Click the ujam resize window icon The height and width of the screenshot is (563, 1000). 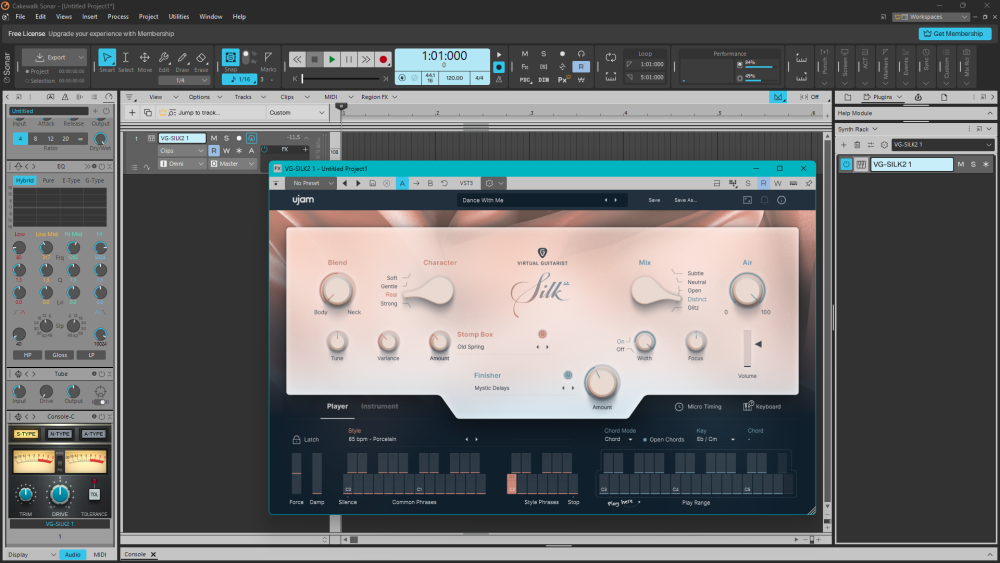coord(747,200)
